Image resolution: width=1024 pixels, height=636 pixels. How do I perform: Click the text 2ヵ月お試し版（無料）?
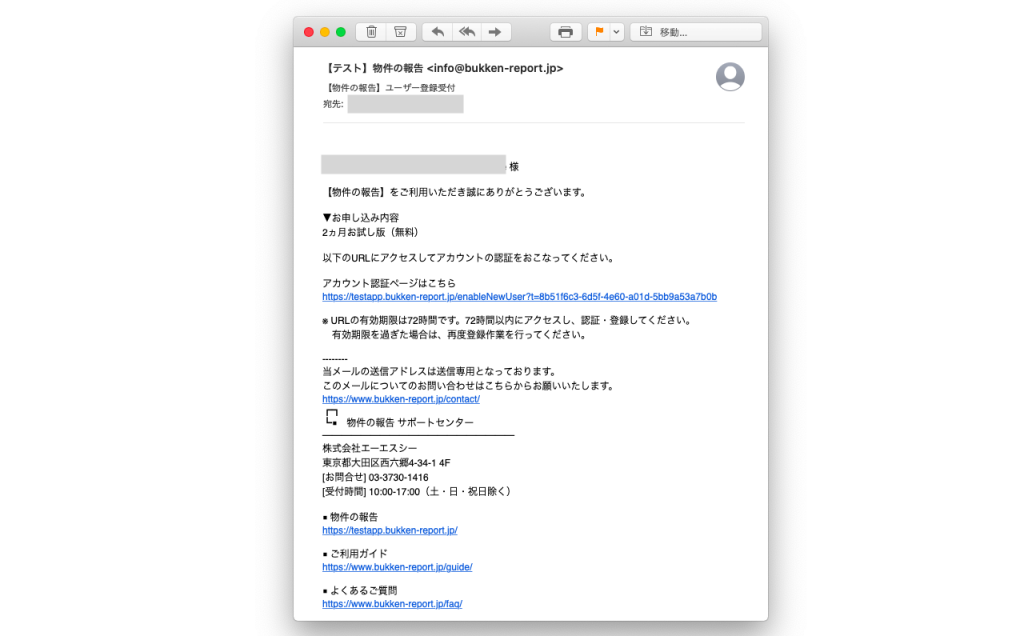coord(372,232)
